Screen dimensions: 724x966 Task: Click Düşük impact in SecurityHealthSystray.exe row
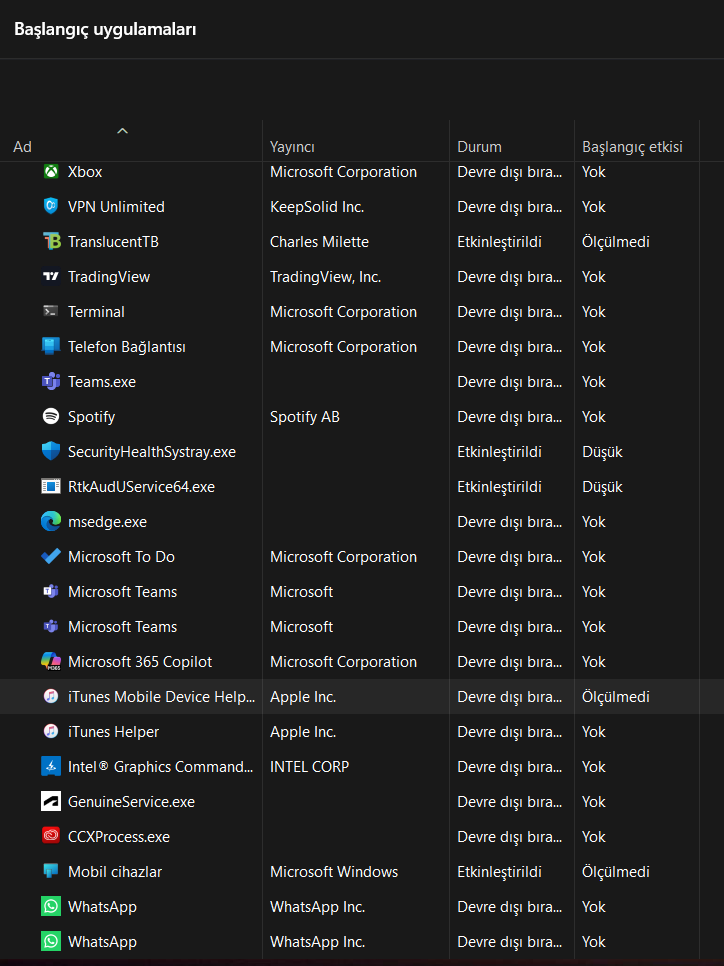tap(602, 452)
